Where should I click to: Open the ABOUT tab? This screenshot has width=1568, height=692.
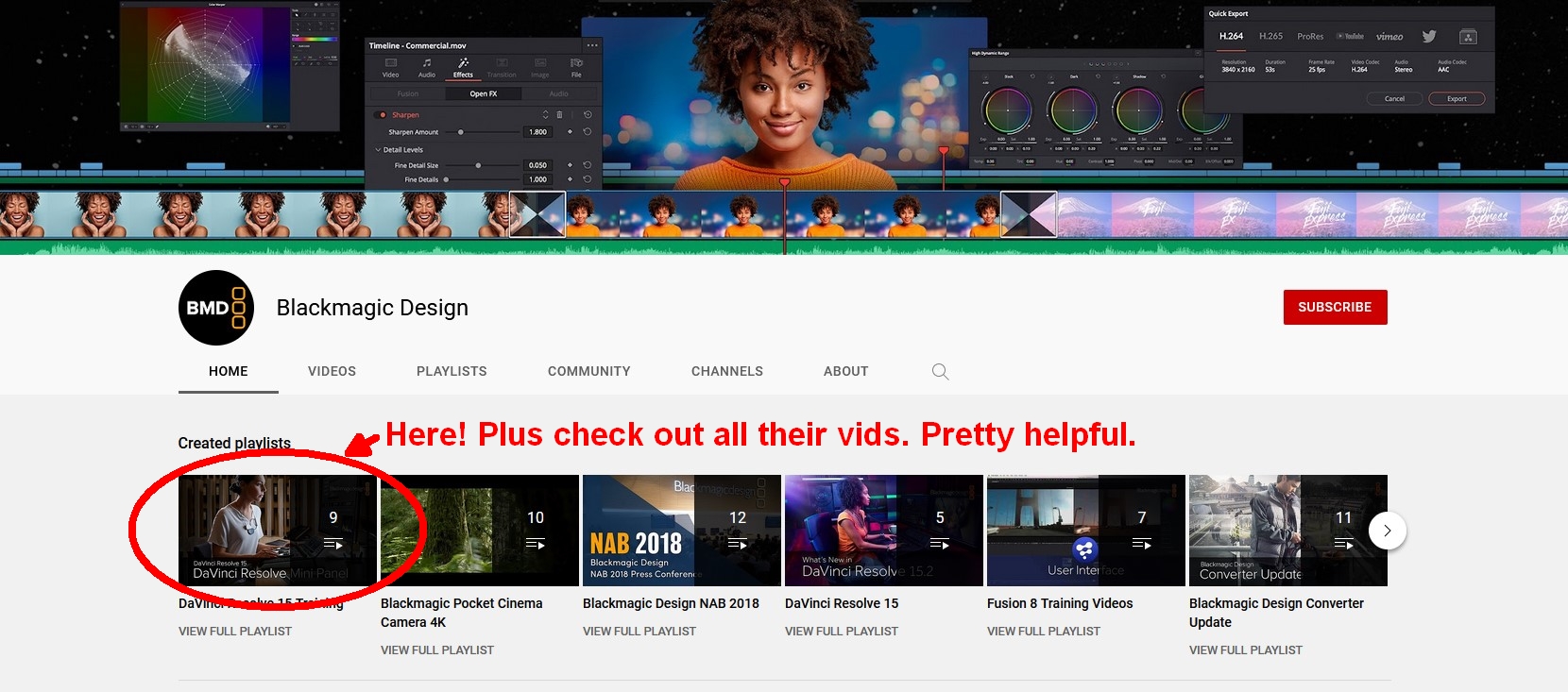(x=845, y=371)
